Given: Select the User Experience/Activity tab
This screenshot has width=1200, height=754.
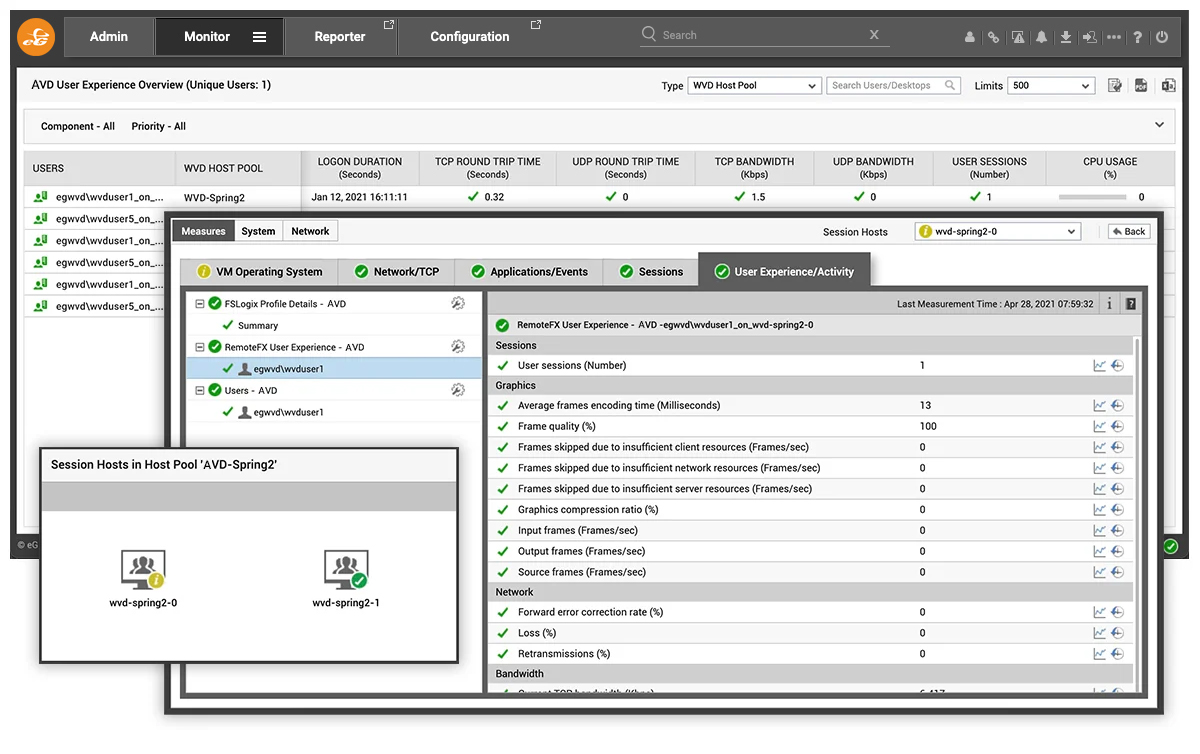Looking at the screenshot, I should (x=784, y=271).
